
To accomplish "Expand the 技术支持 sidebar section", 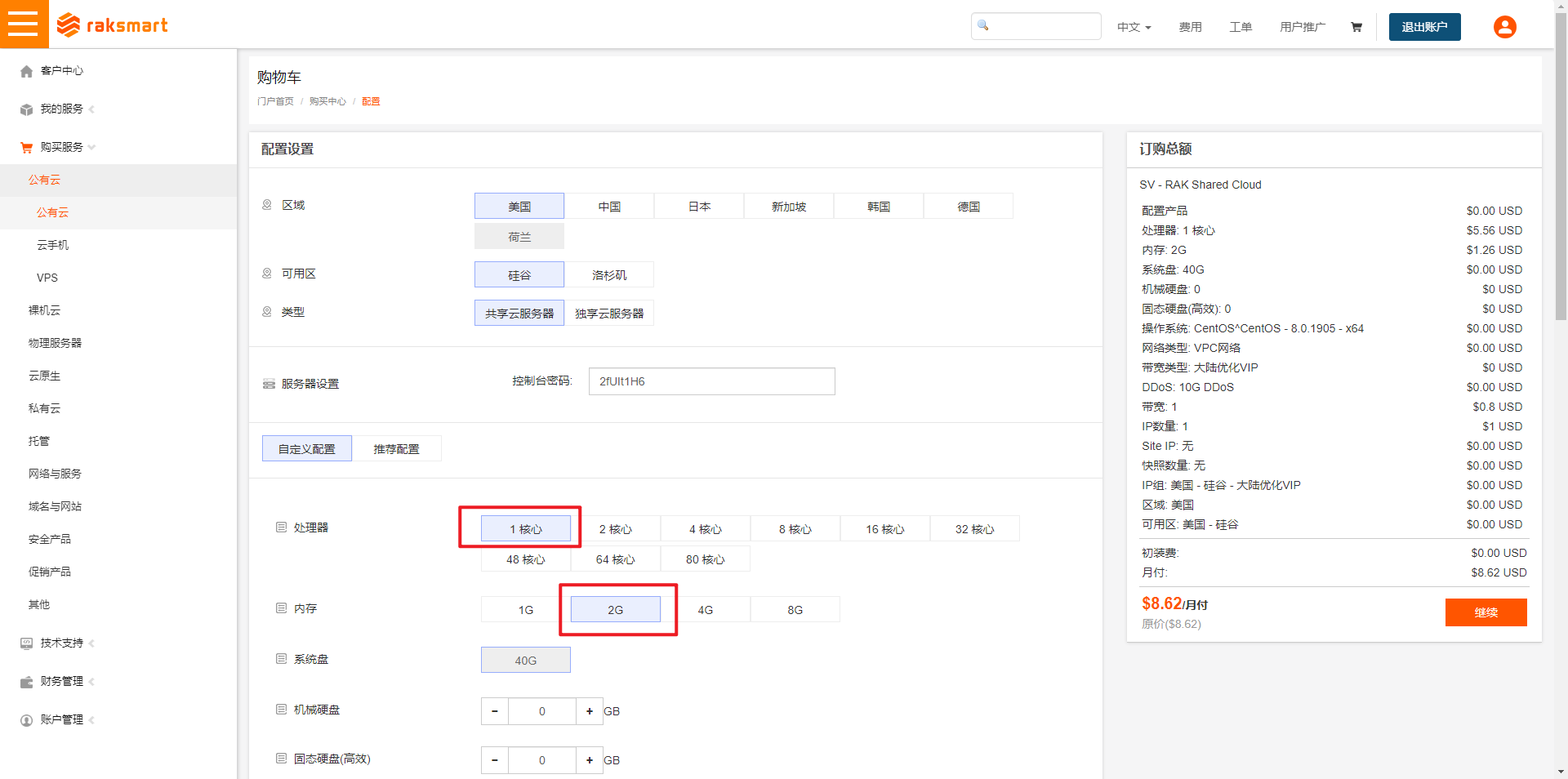I will point(91,643).
